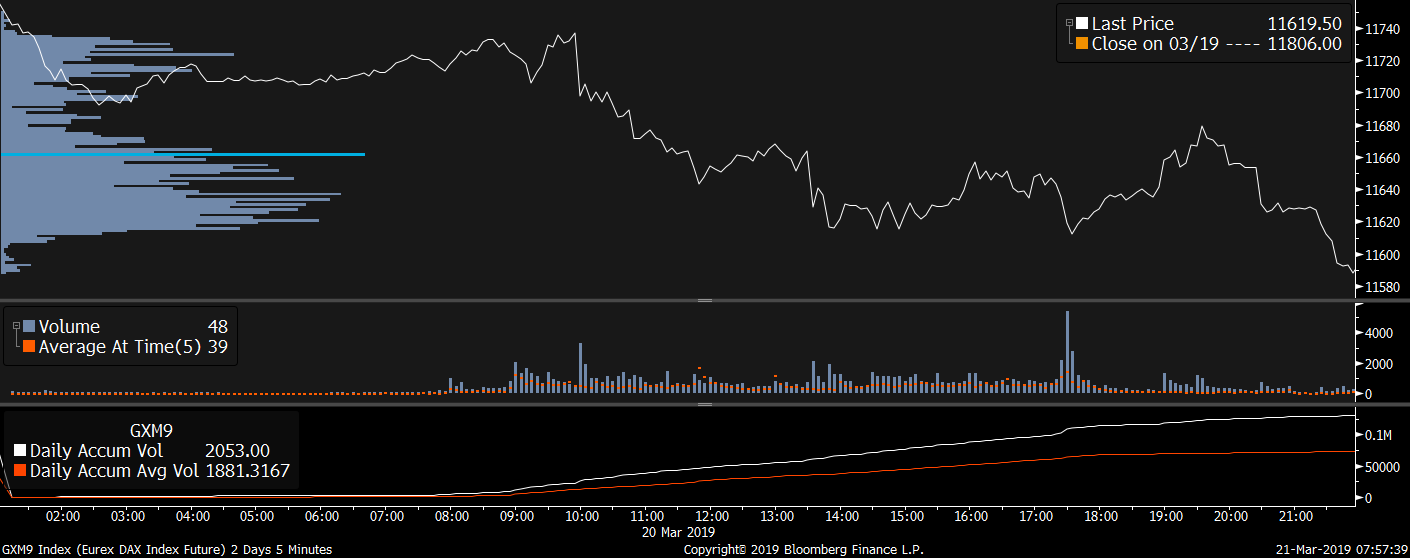Image resolution: width=1410 pixels, height=558 pixels.
Task: Click the 2053.00 accumulated volume value
Action: [238, 451]
